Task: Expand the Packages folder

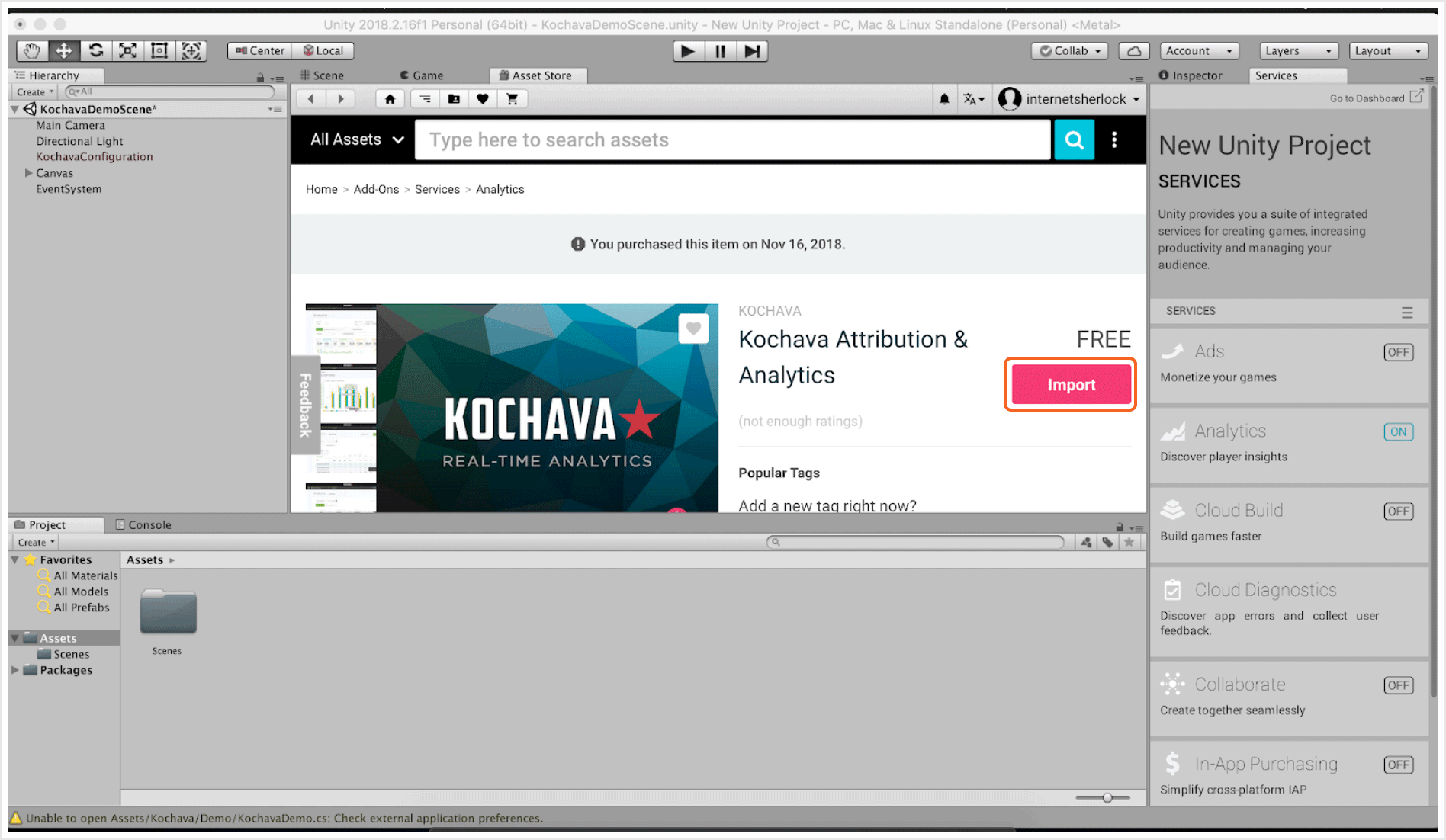Action: 14,670
